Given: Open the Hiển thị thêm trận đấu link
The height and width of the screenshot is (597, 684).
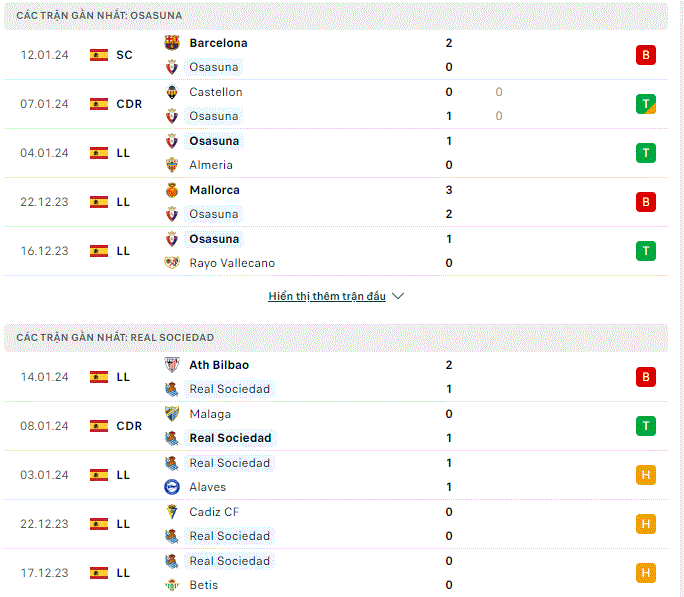Looking at the screenshot, I should pyautogui.click(x=327, y=296).
